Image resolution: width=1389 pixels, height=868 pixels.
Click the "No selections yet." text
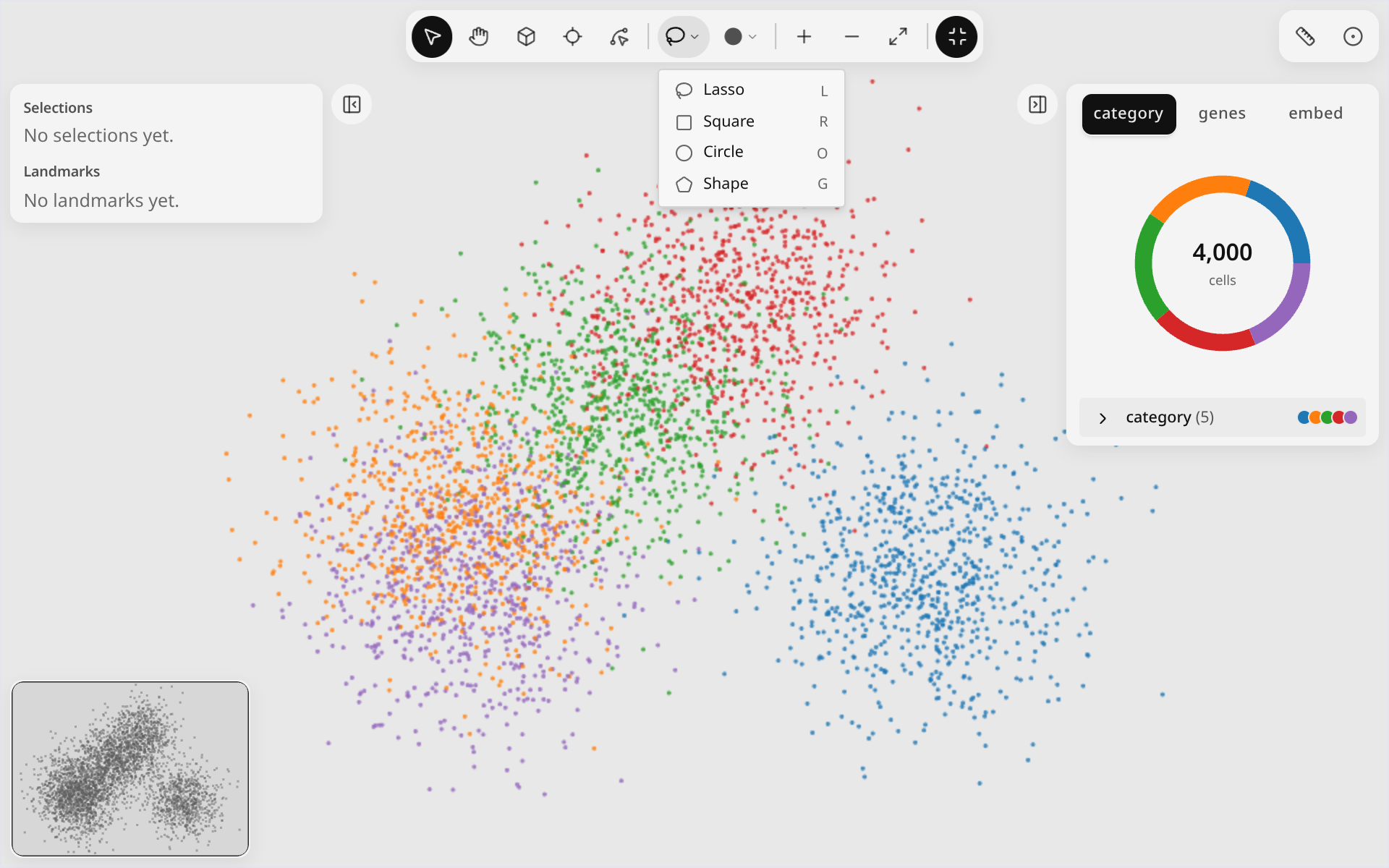[x=98, y=136]
